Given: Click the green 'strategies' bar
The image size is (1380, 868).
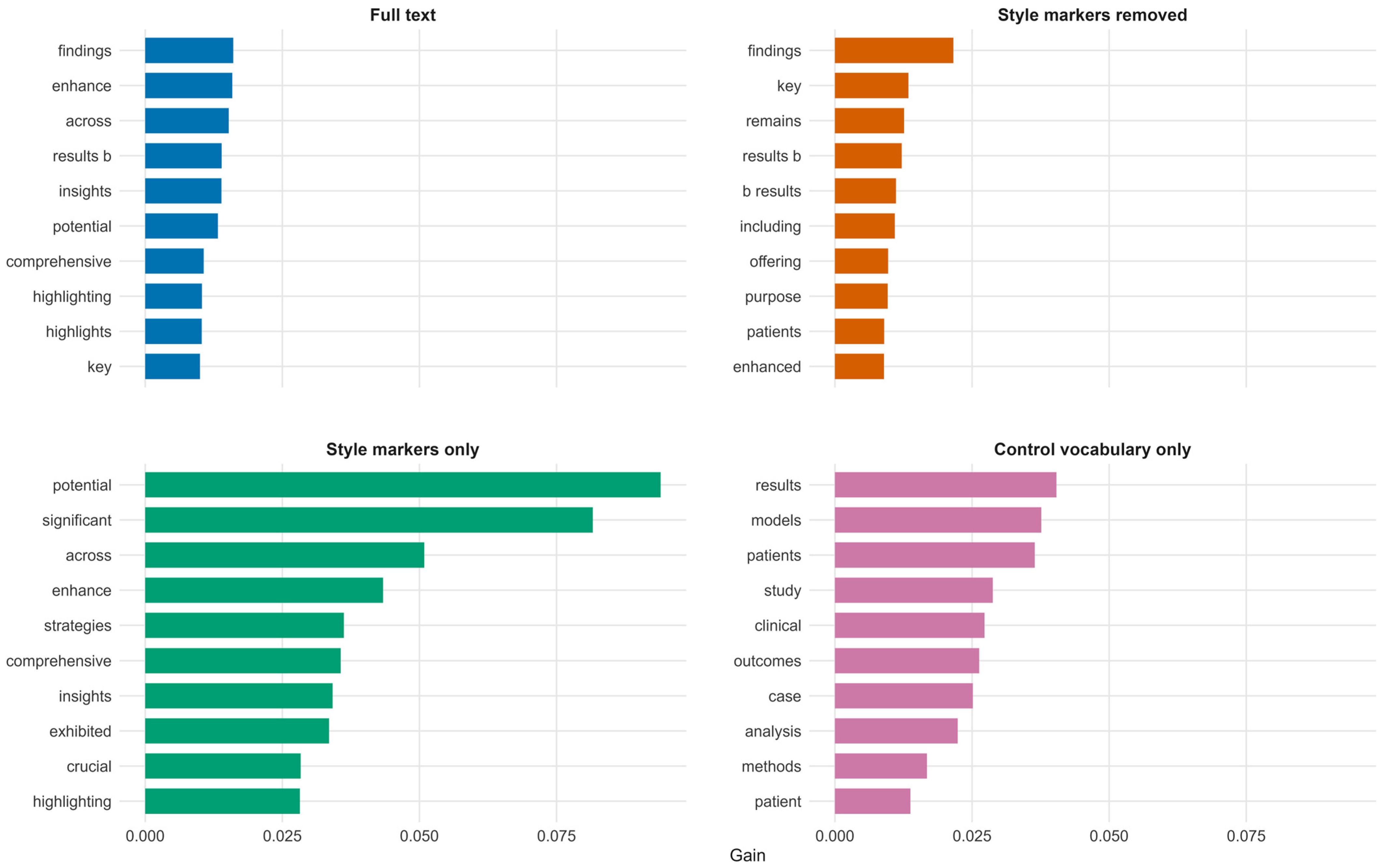Looking at the screenshot, I should (245, 625).
